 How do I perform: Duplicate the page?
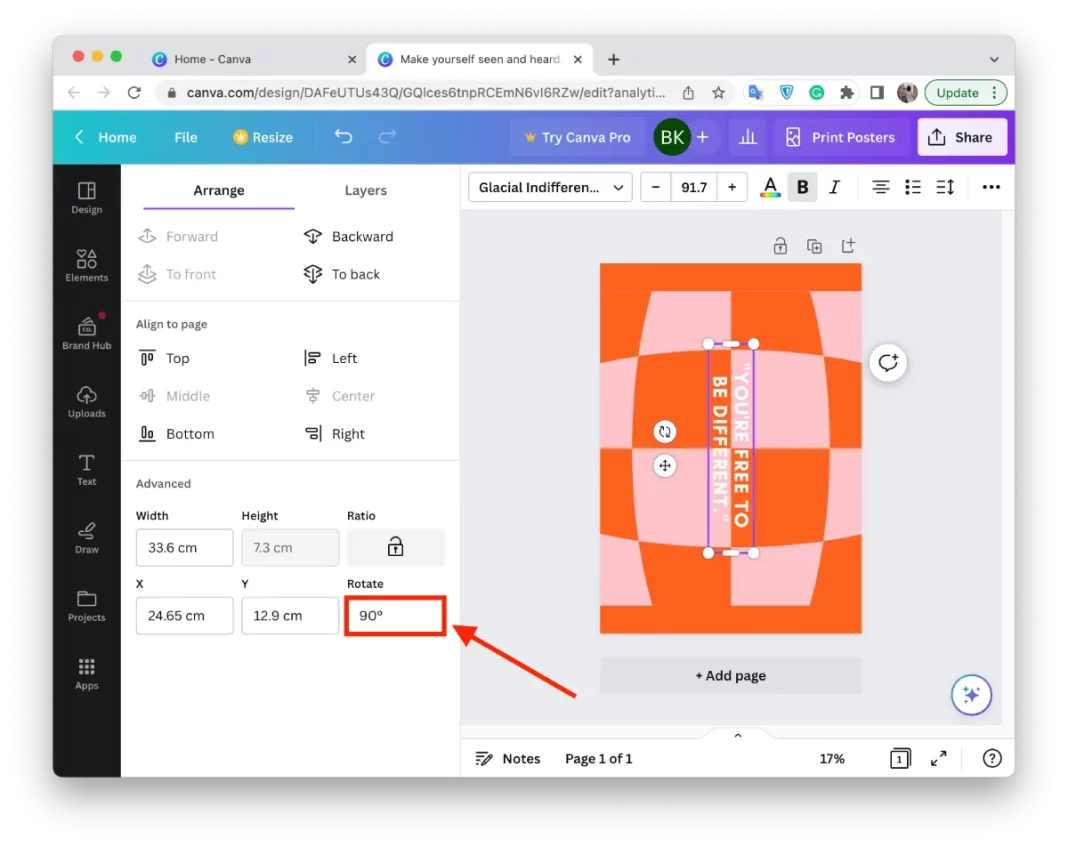(814, 246)
